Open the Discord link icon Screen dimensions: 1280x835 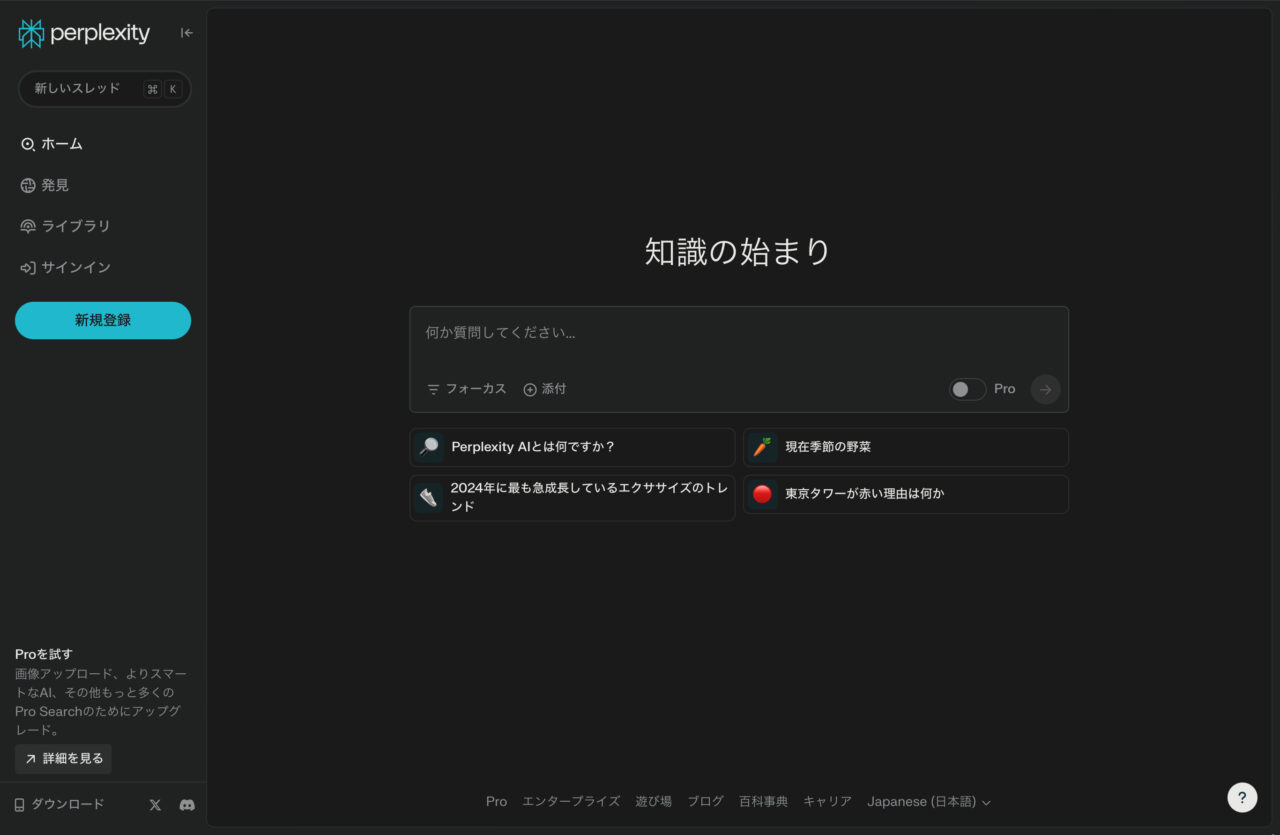click(x=187, y=804)
